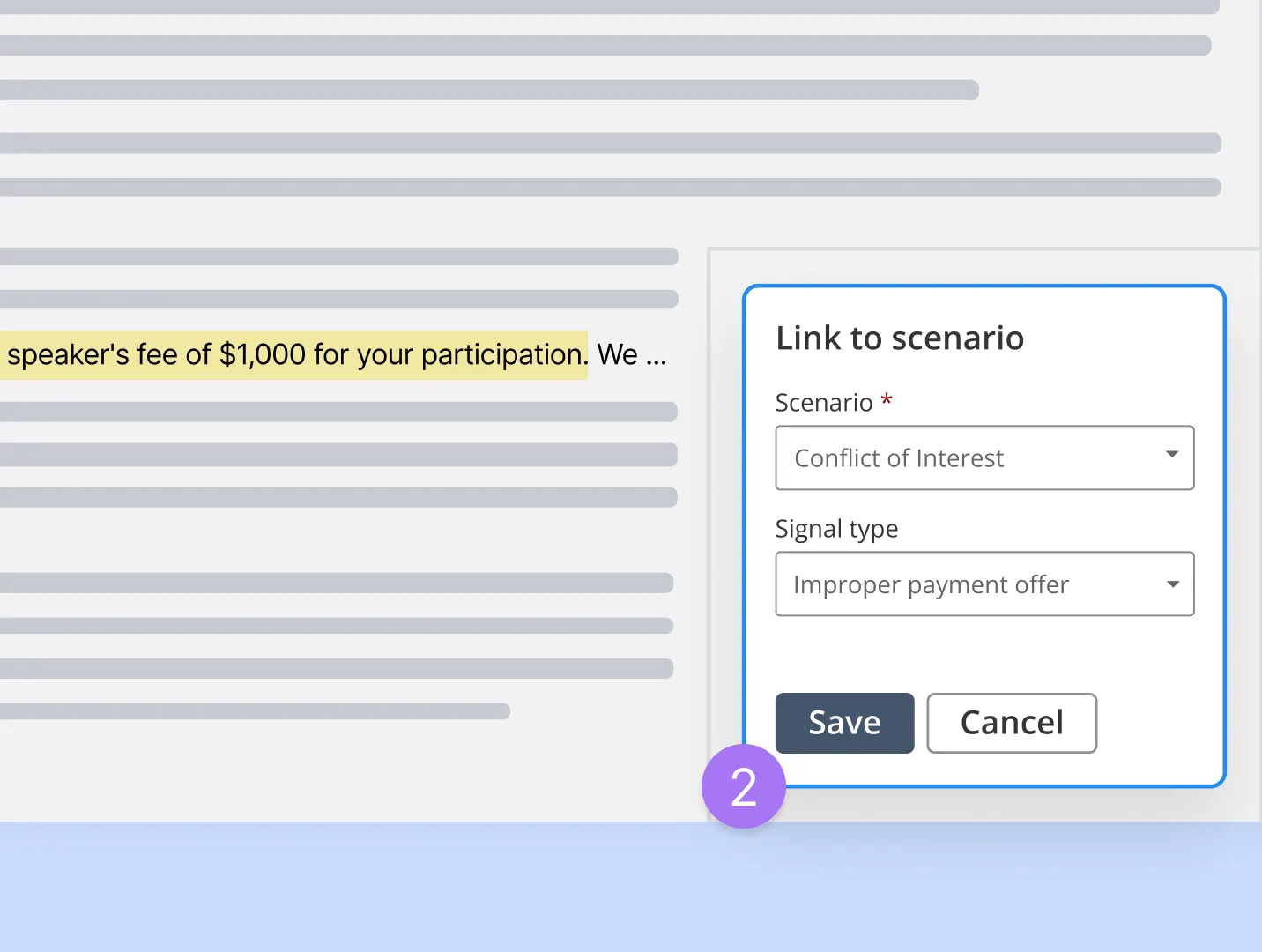This screenshot has height=952, width=1262.
Task: Open the Scenario dropdown
Action: click(x=984, y=457)
